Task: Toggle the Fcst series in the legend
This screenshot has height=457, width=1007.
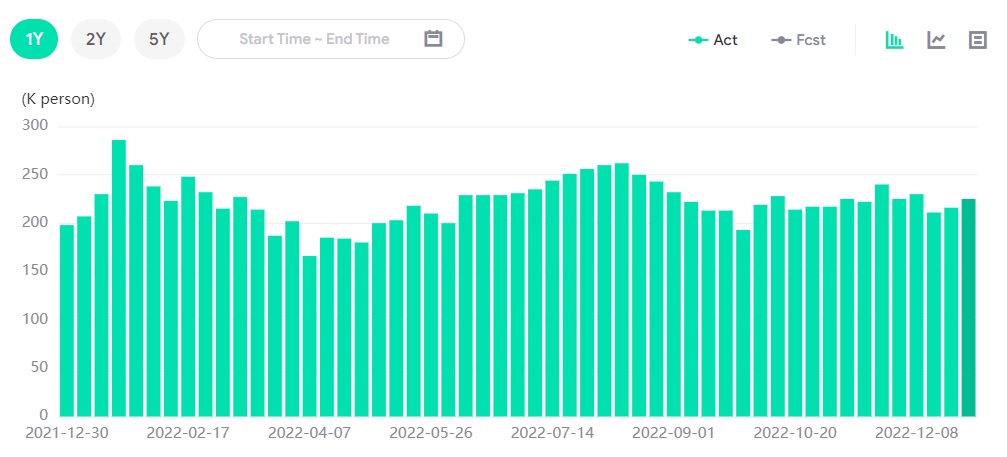Action: pyautogui.click(x=799, y=40)
